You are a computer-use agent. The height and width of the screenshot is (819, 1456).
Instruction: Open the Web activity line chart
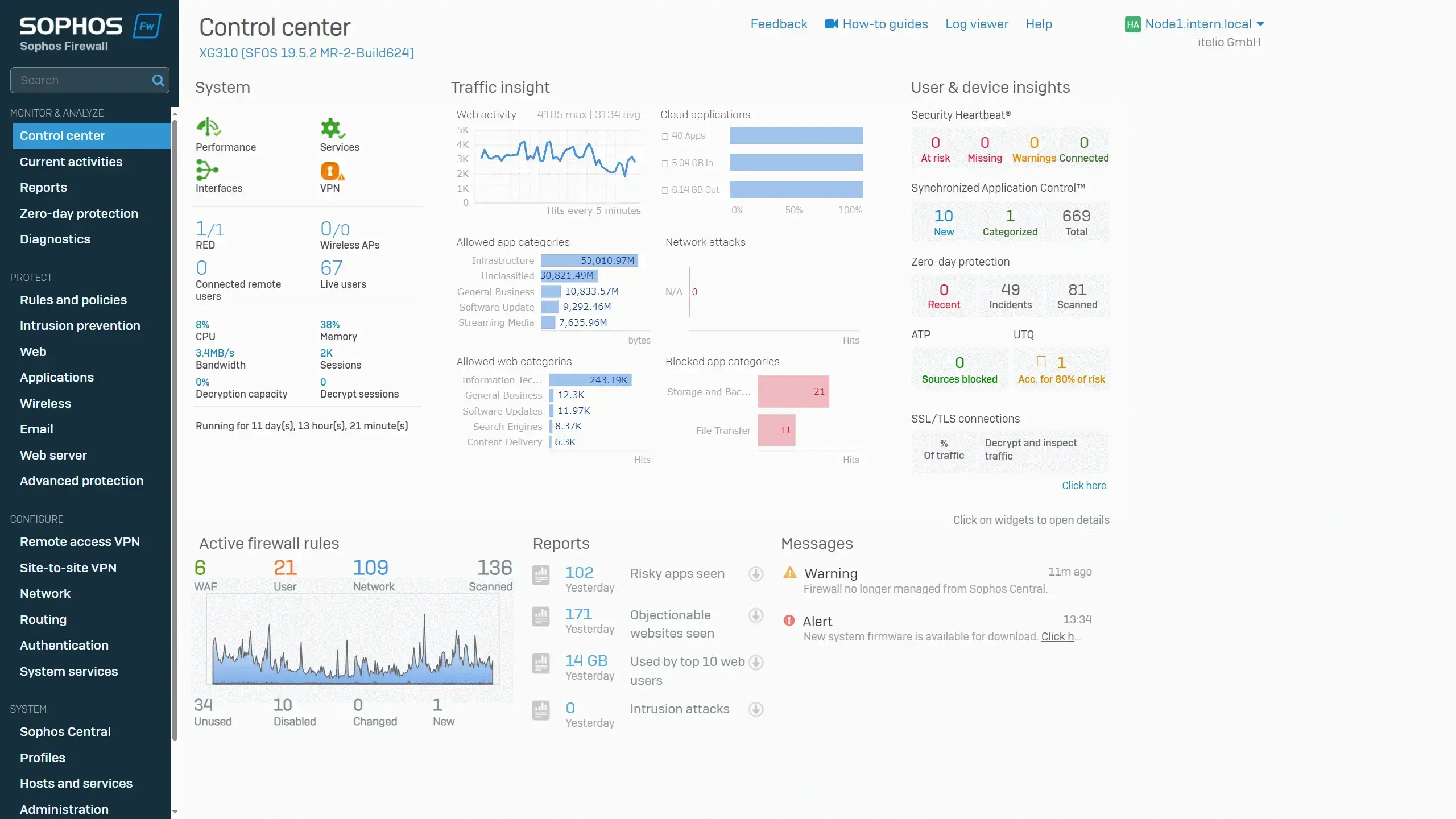(557, 166)
